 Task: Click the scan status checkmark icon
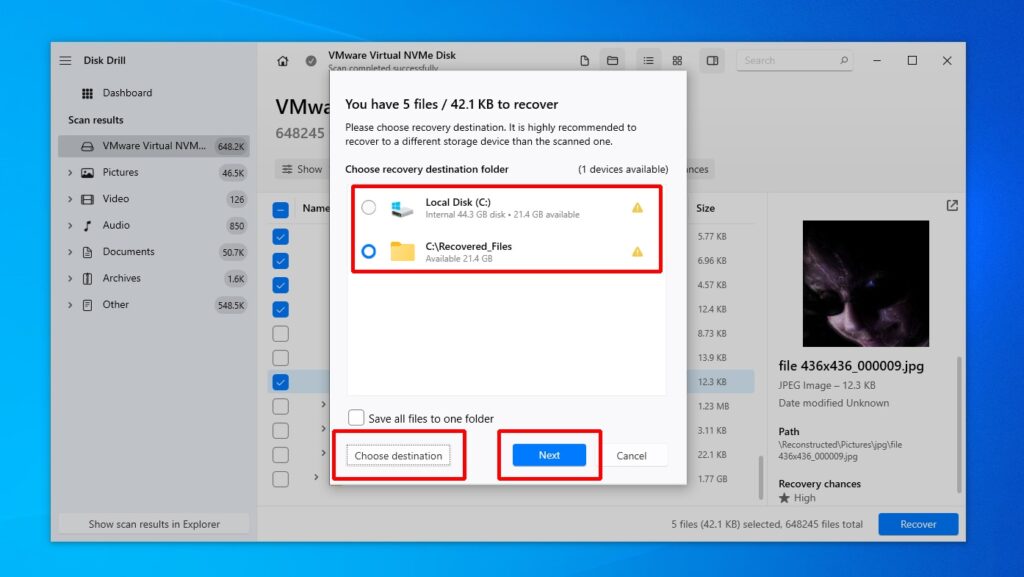click(x=311, y=60)
